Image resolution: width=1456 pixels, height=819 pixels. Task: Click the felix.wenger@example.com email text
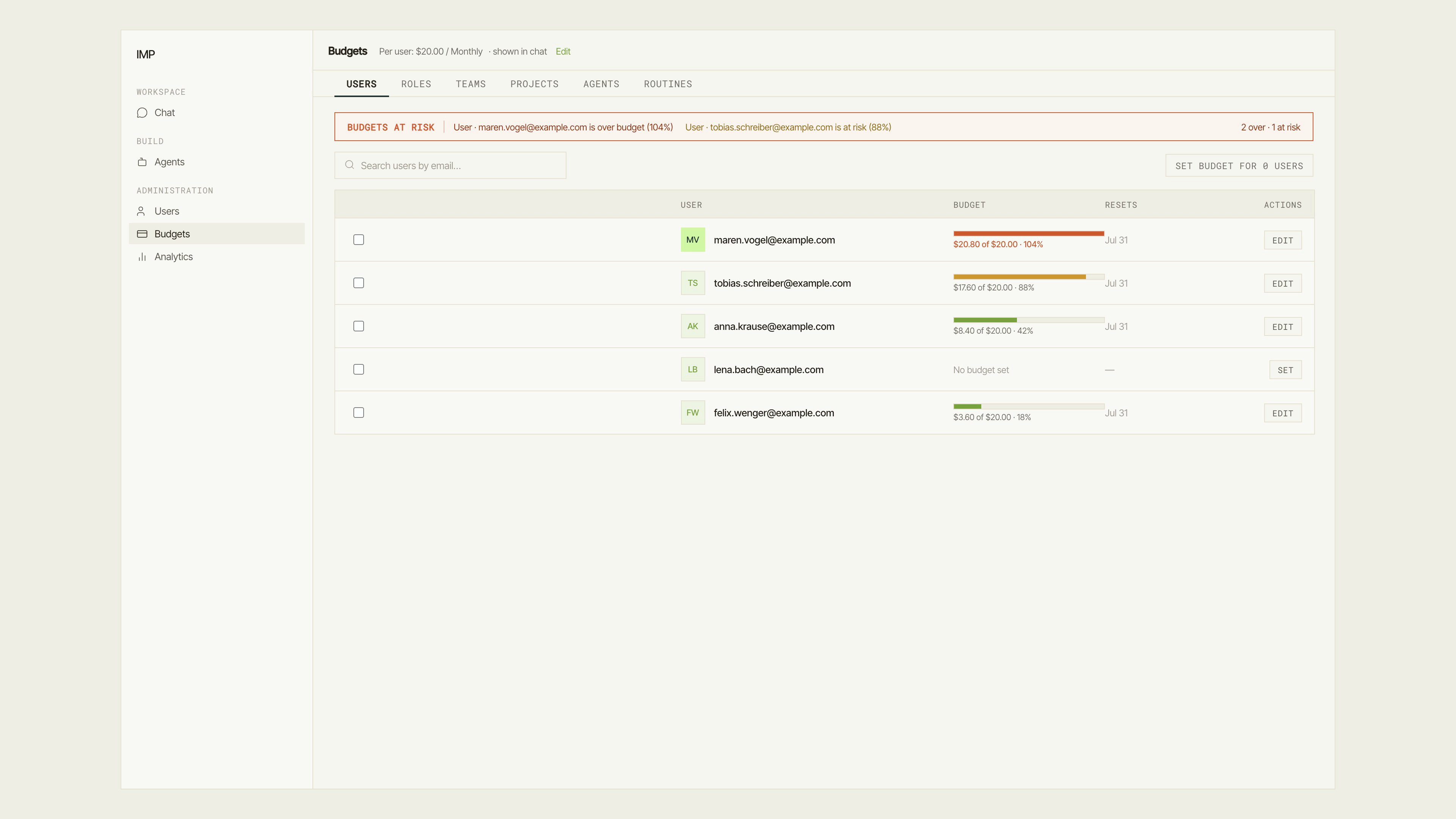point(774,413)
